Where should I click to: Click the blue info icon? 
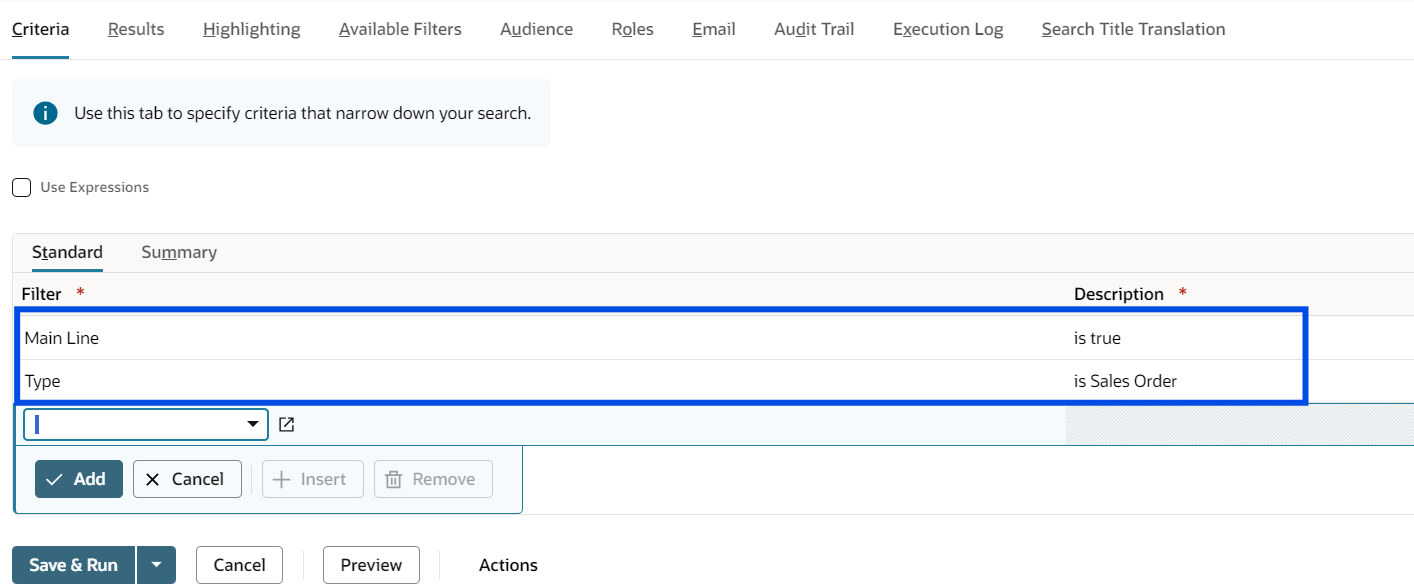(x=45, y=113)
